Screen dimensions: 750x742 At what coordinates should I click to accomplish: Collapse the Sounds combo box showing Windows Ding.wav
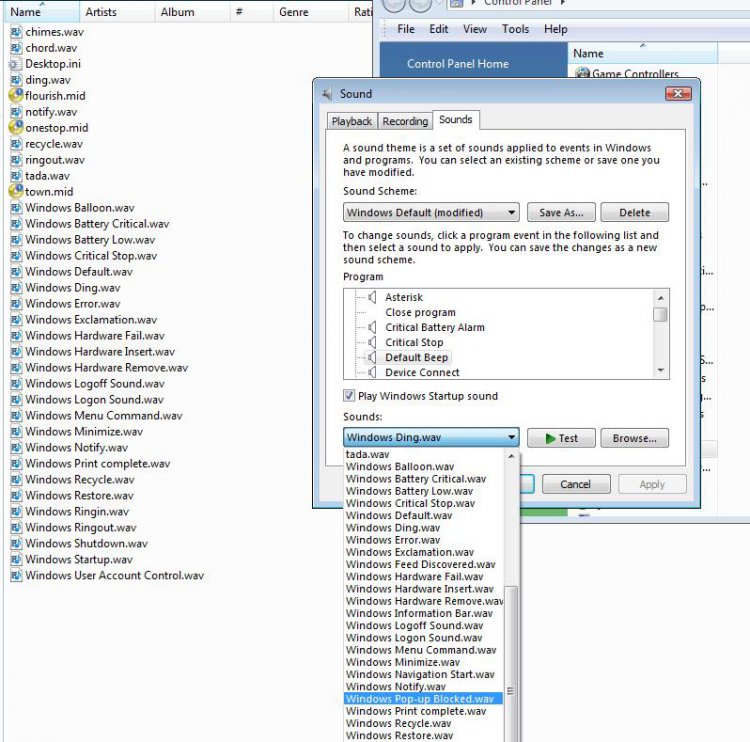(x=431, y=437)
